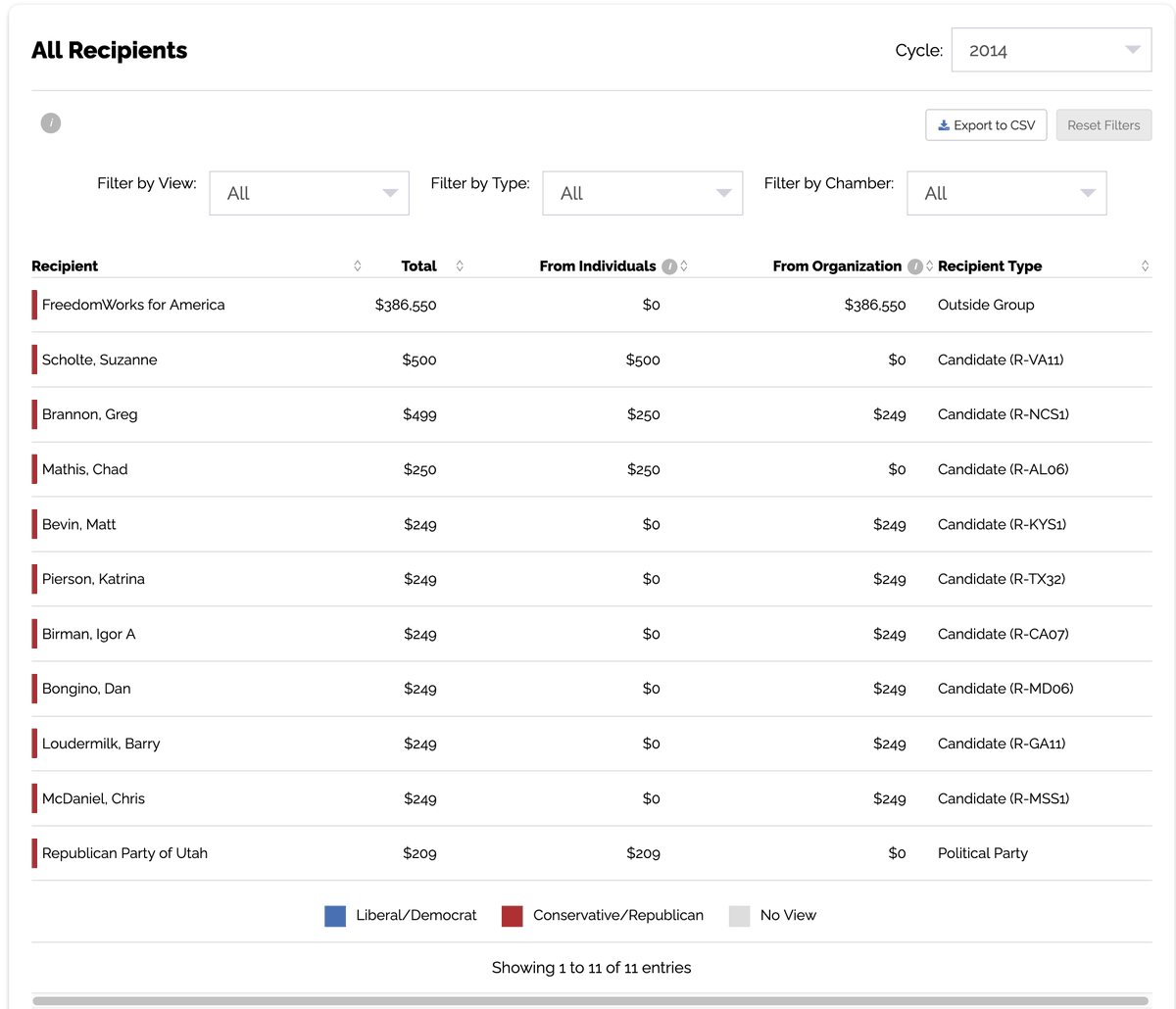The image size is (1176, 1009).
Task: Open the Filter by Type dropdown
Action: (643, 193)
